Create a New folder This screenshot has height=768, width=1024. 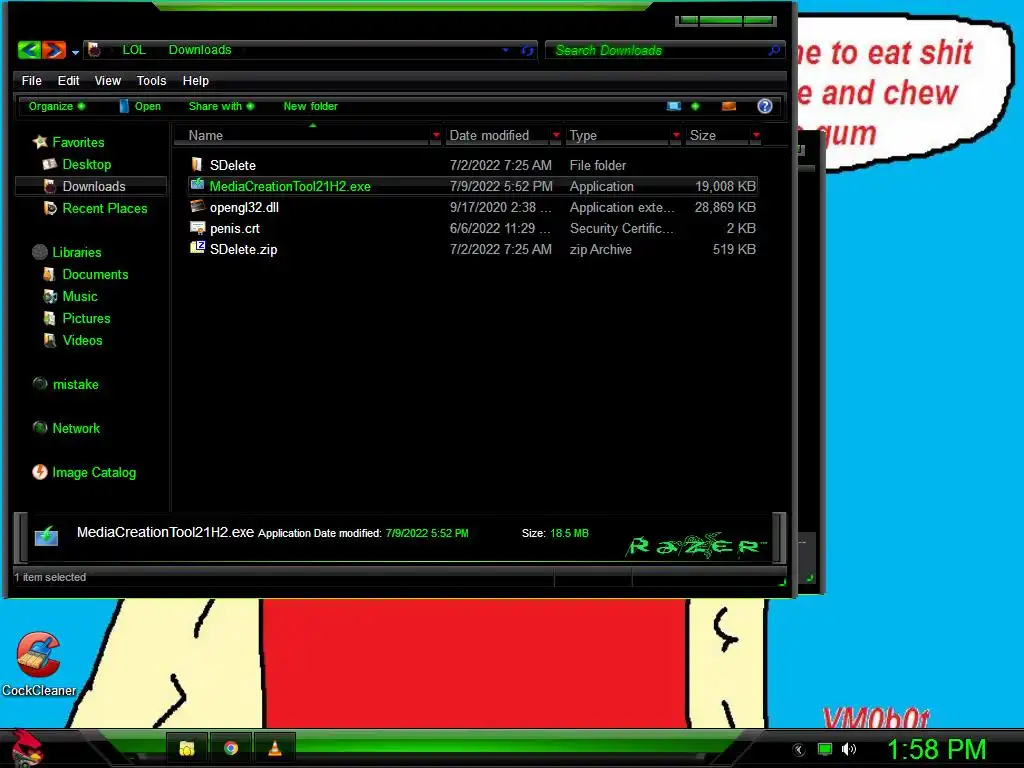click(x=310, y=106)
